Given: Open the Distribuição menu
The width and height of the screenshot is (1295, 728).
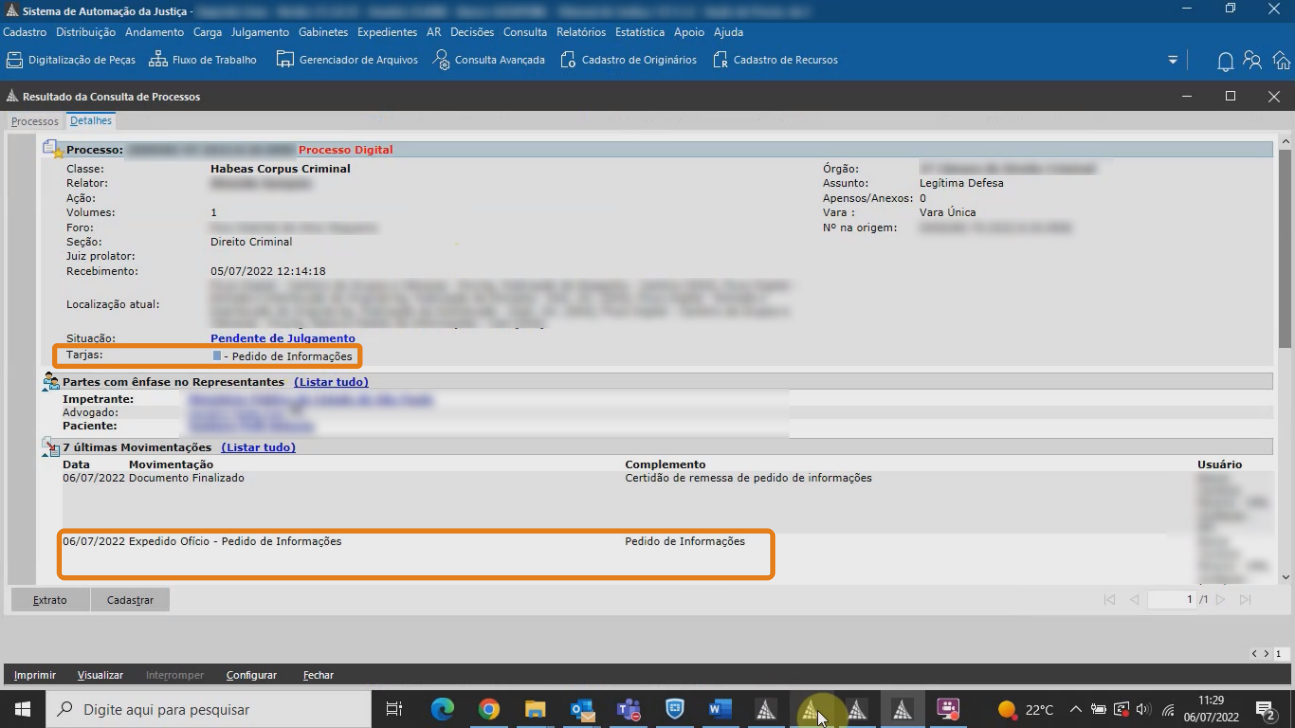Looking at the screenshot, I should [x=86, y=32].
